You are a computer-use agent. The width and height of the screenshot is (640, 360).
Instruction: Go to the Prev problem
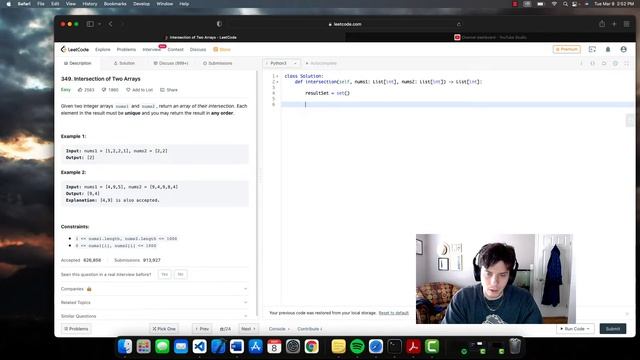tap(202, 329)
